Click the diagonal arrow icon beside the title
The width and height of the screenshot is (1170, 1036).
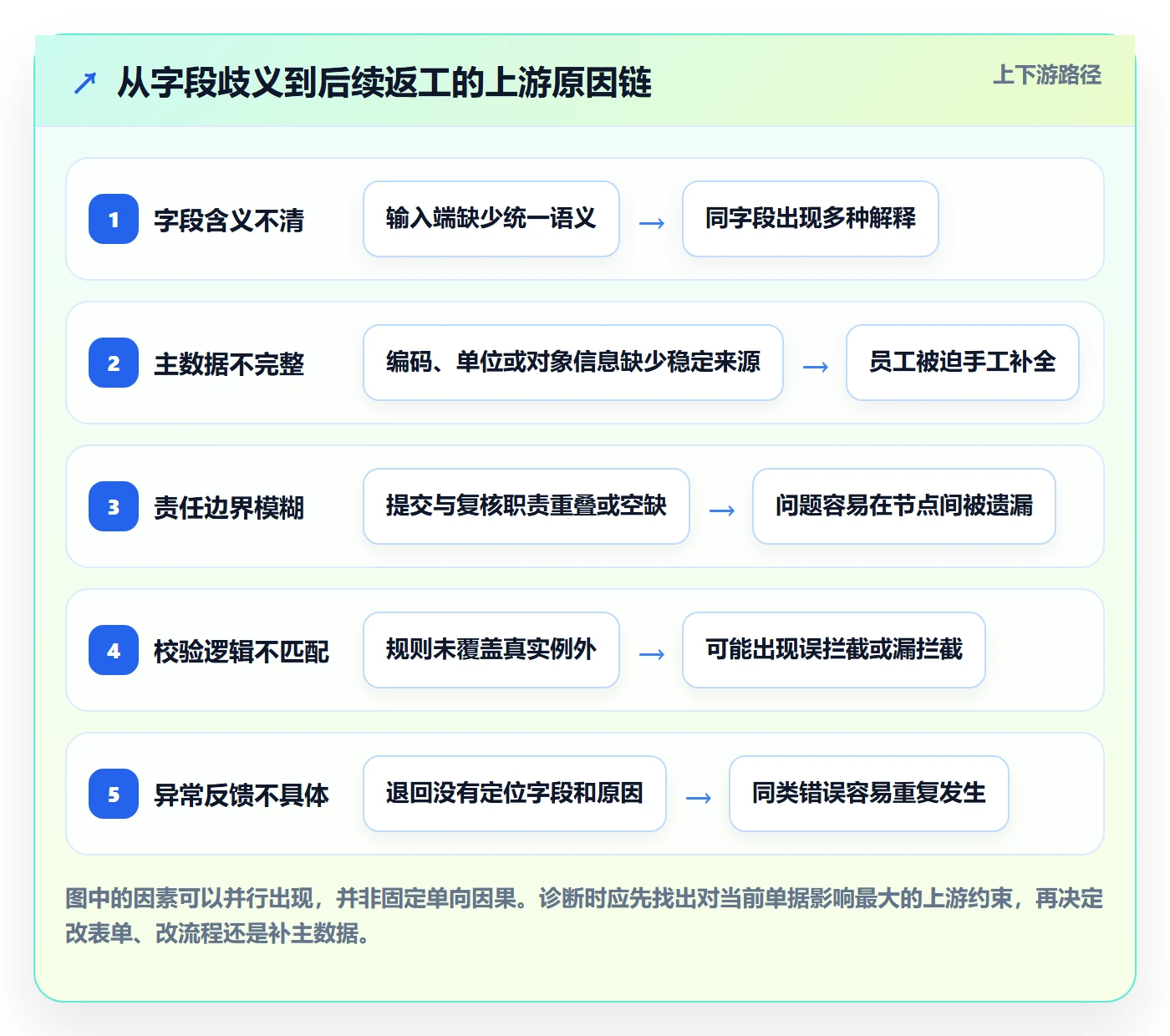point(85,83)
